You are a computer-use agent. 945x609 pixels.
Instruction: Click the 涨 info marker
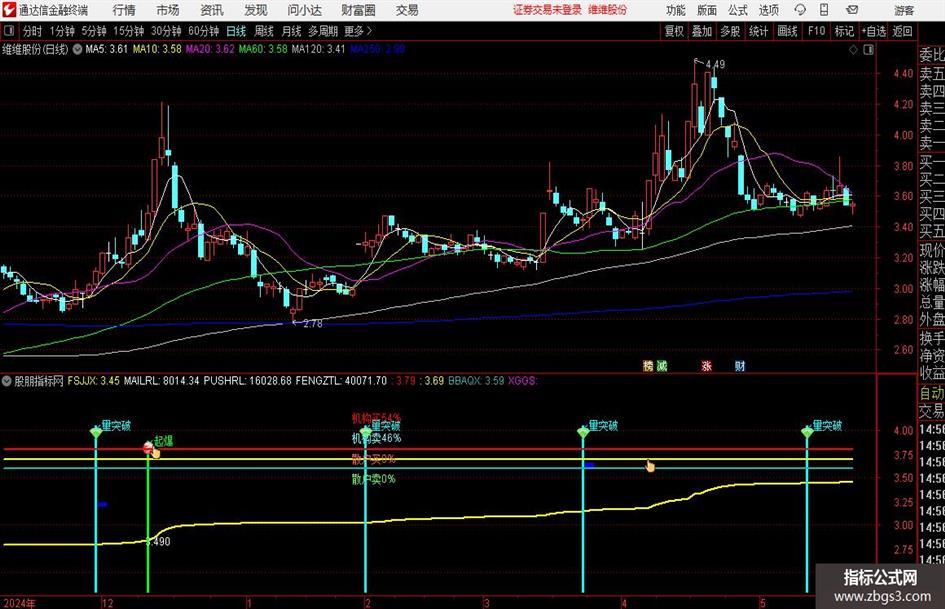pos(706,365)
